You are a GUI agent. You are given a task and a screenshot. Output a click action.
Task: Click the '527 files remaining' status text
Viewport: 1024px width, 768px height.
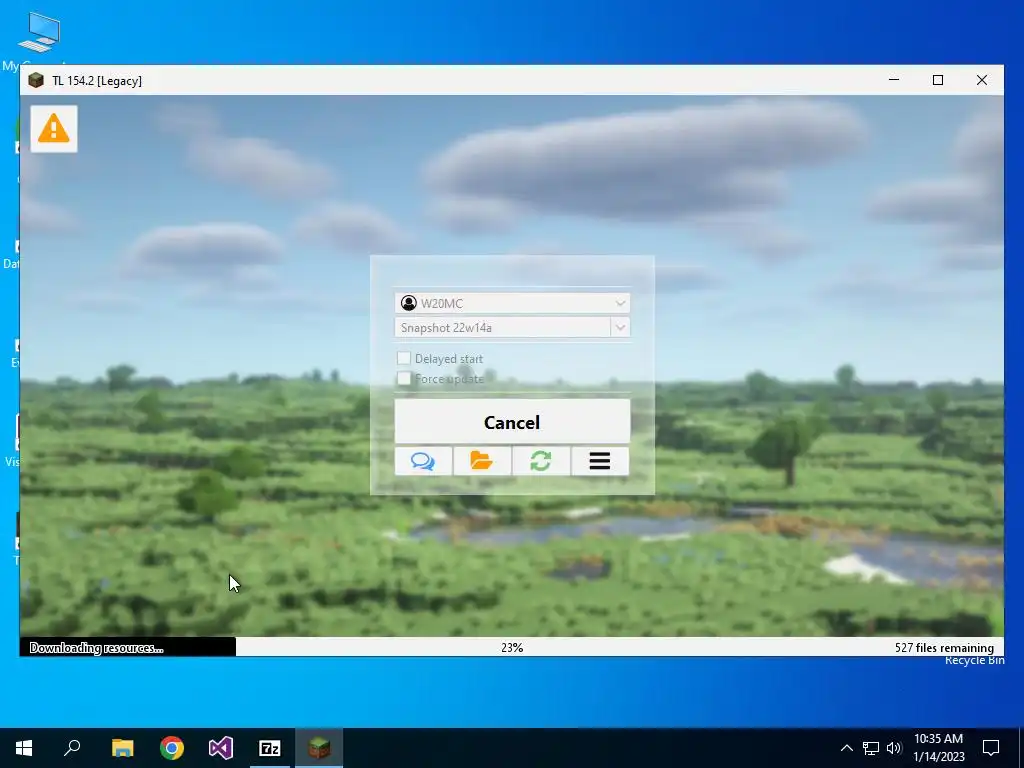(944, 648)
